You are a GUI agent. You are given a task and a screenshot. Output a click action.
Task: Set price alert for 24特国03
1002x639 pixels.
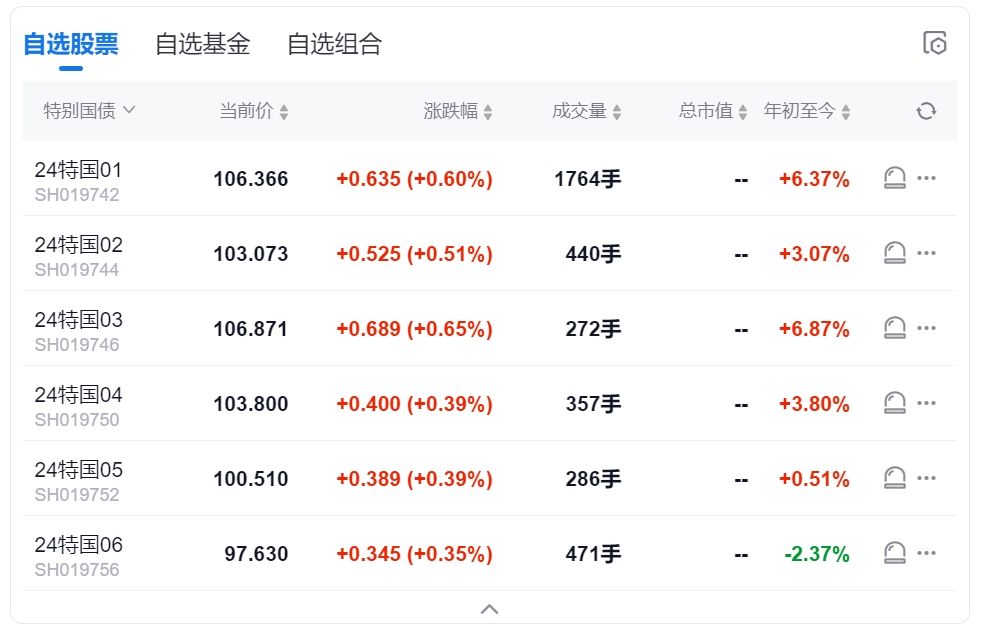click(x=895, y=329)
